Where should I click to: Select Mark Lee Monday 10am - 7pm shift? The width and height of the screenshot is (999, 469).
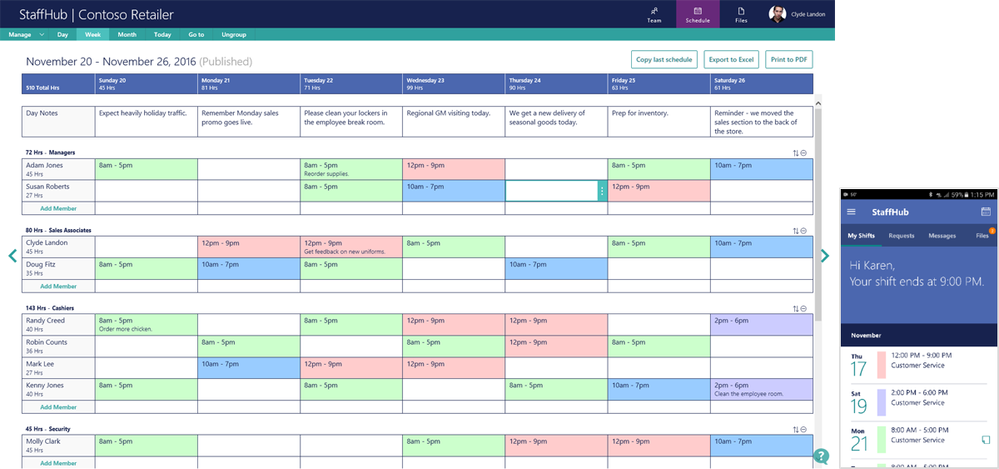point(248,368)
